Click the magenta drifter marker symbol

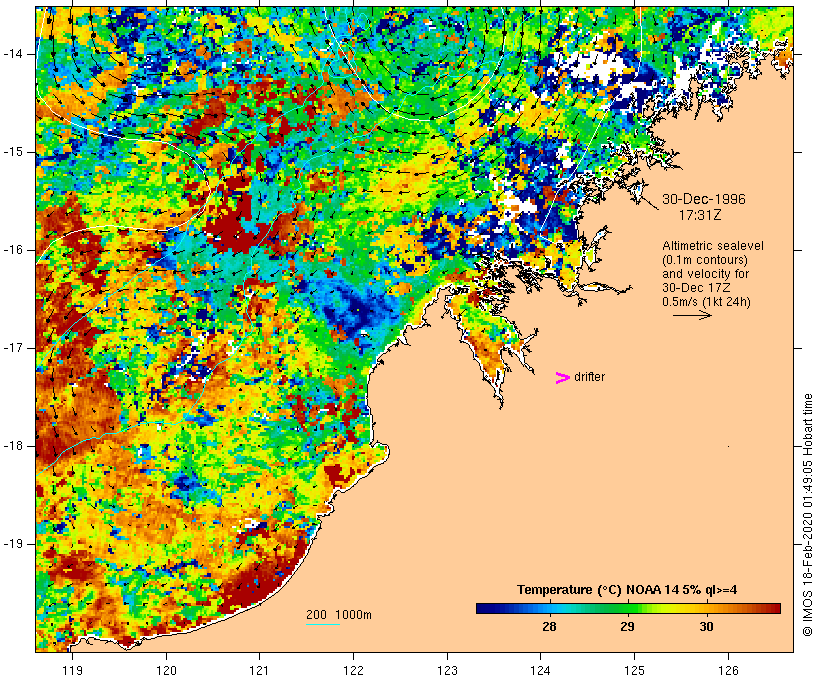(563, 378)
